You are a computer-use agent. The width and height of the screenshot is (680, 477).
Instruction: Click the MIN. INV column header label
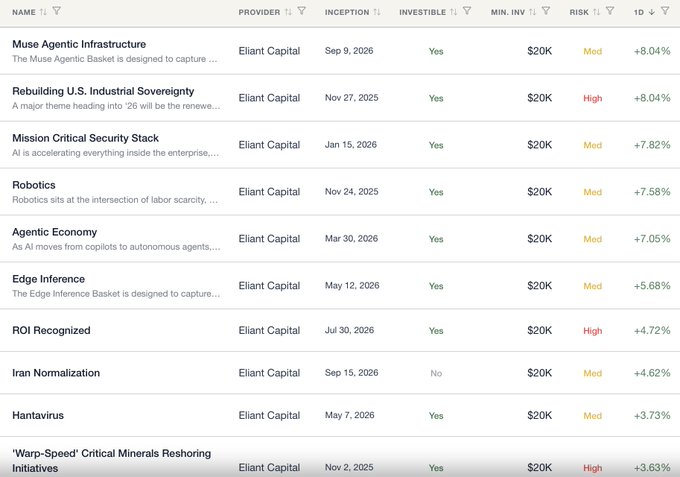[x=508, y=12]
